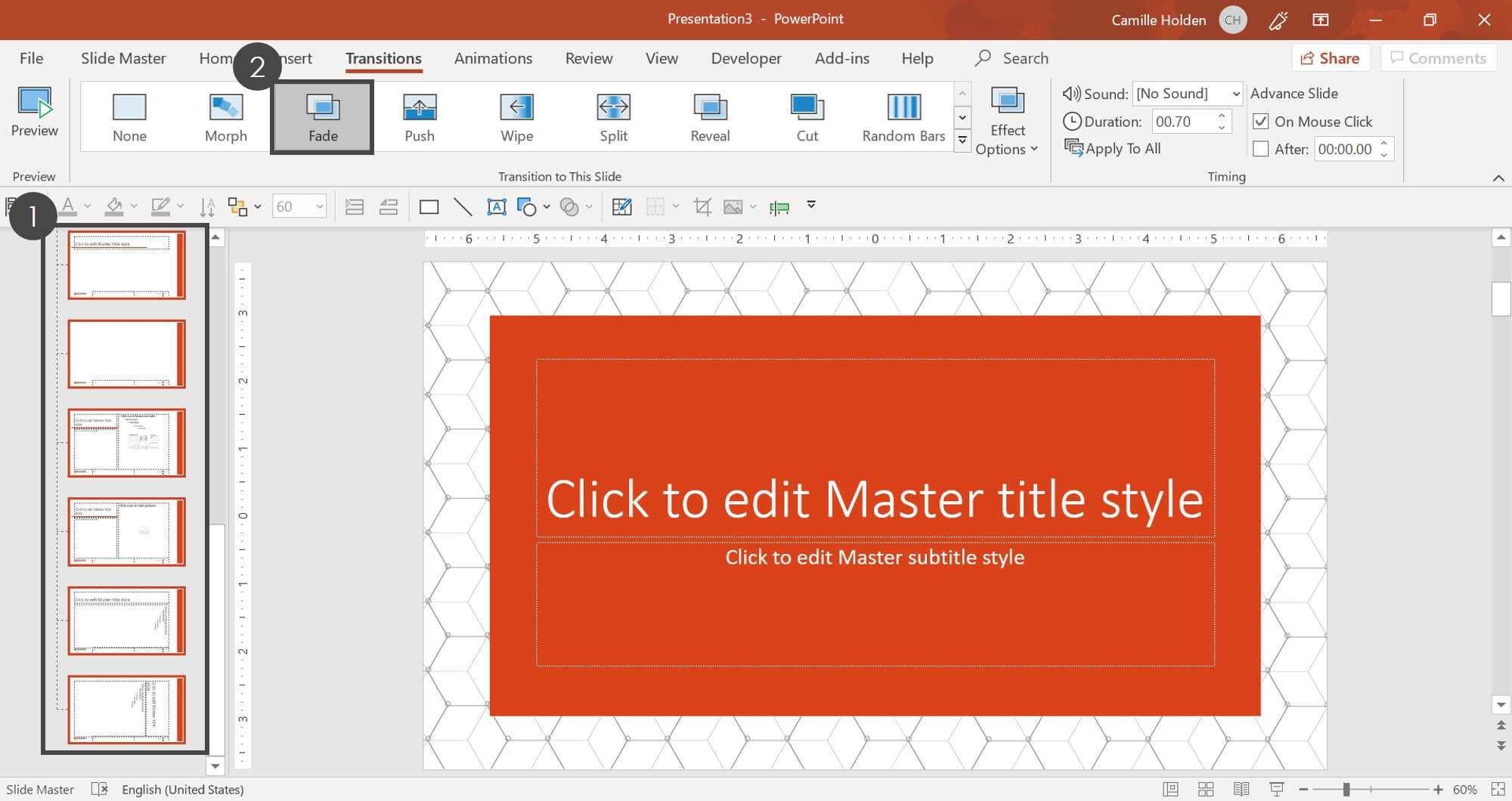Select the Crop tool

[x=702, y=206]
